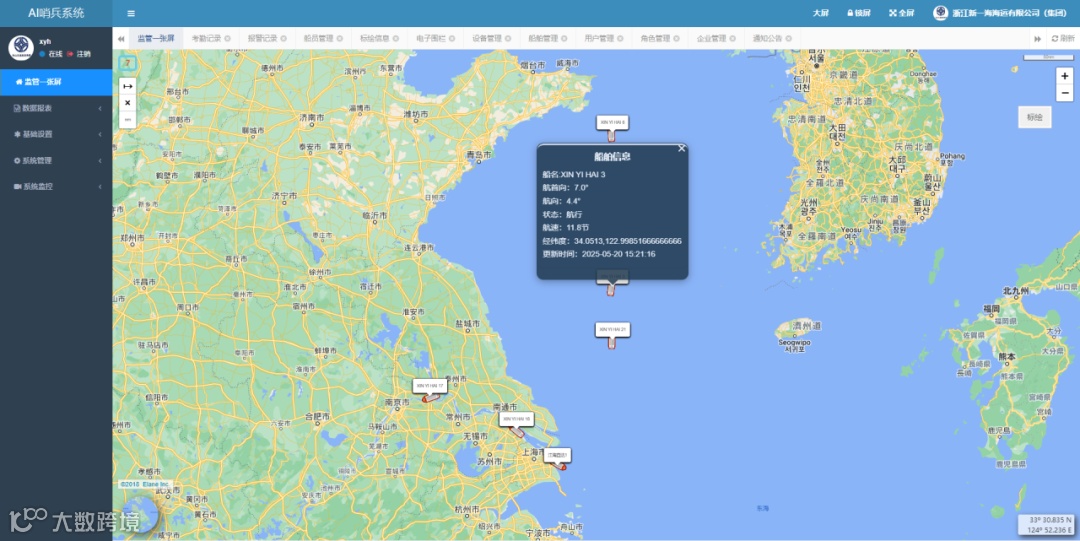Select the distance measure arrow tool
This screenshot has height=541, width=1080.
click(x=127, y=86)
